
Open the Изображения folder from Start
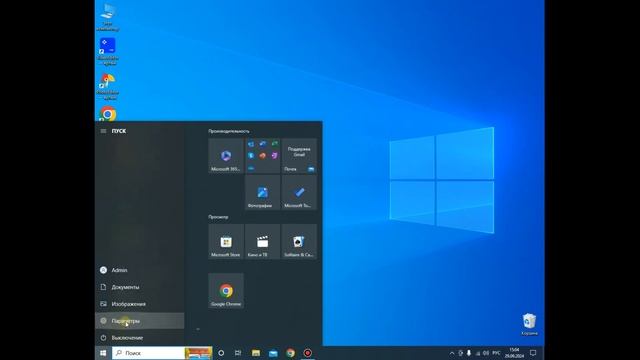pos(140,304)
